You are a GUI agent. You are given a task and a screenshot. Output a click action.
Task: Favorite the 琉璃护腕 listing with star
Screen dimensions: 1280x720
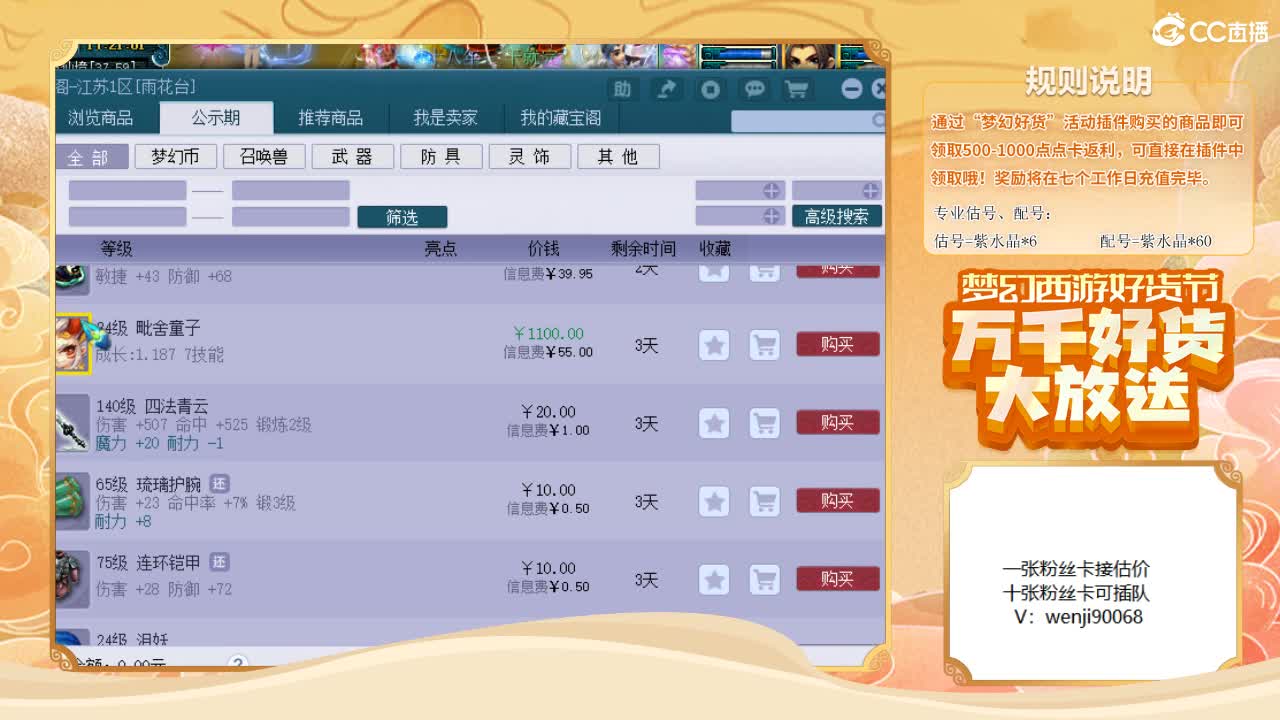click(x=714, y=501)
